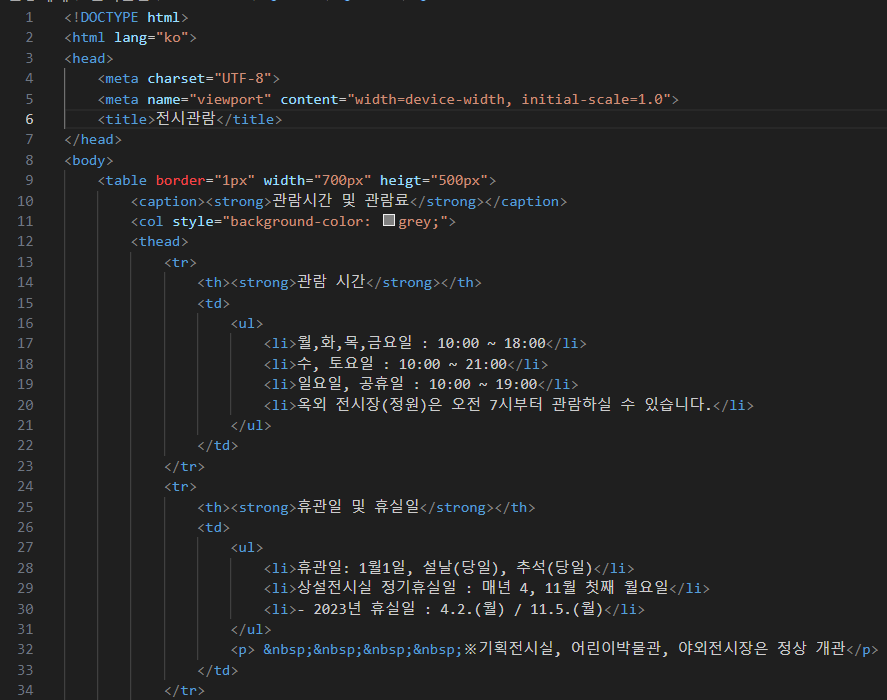Click the closing /ul tag on line 21

click(x=251, y=426)
